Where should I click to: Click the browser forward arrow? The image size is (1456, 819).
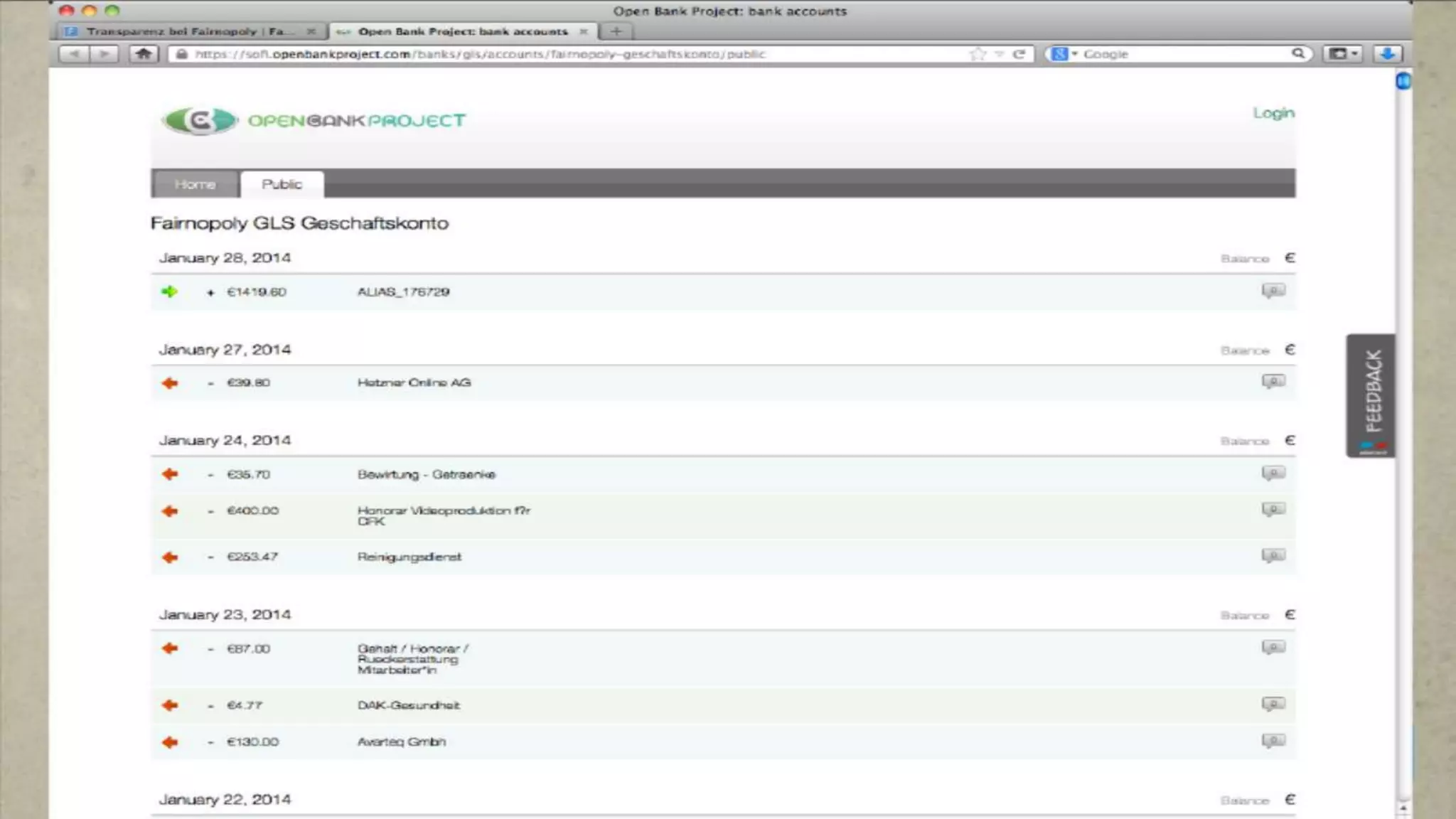pyautogui.click(x=104, y=54)
